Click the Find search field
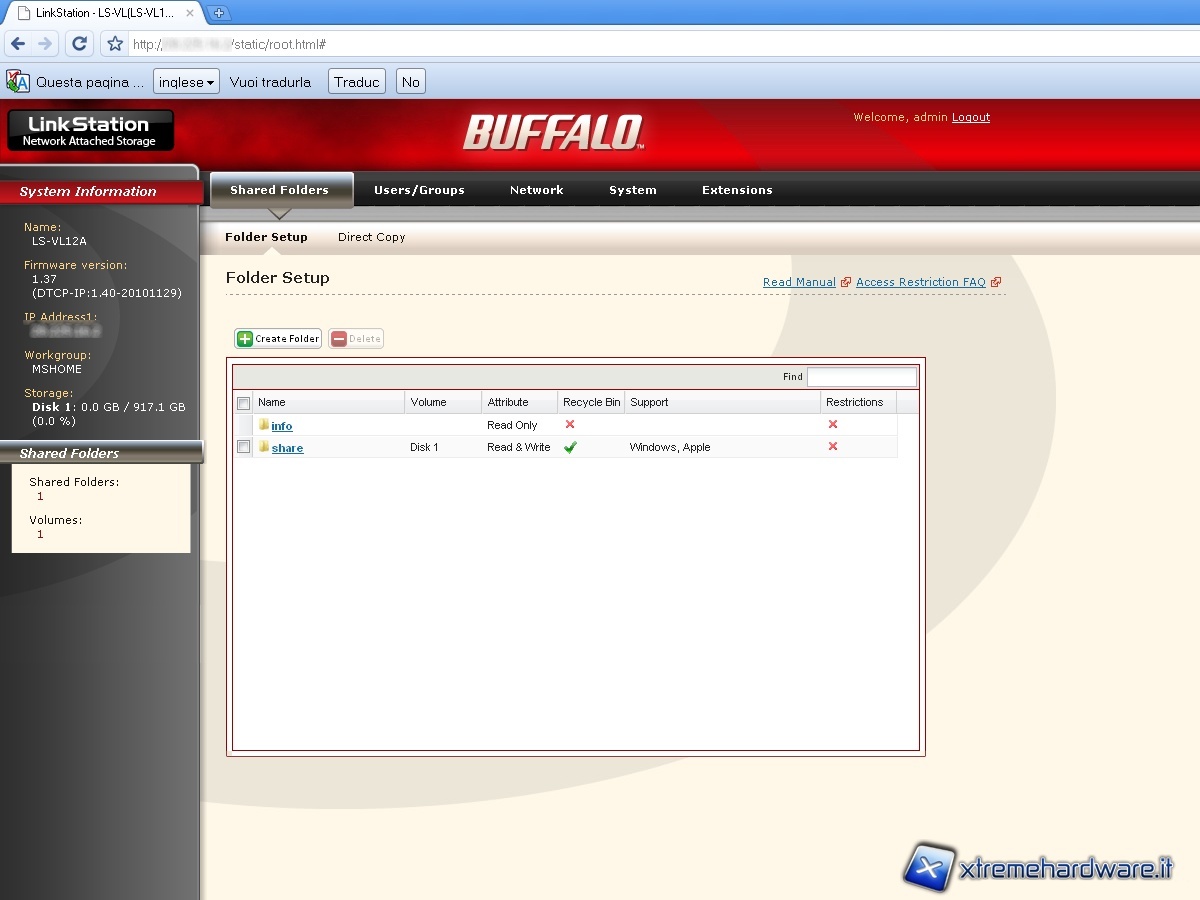The image size is (1200, 900). click(861, 377)
